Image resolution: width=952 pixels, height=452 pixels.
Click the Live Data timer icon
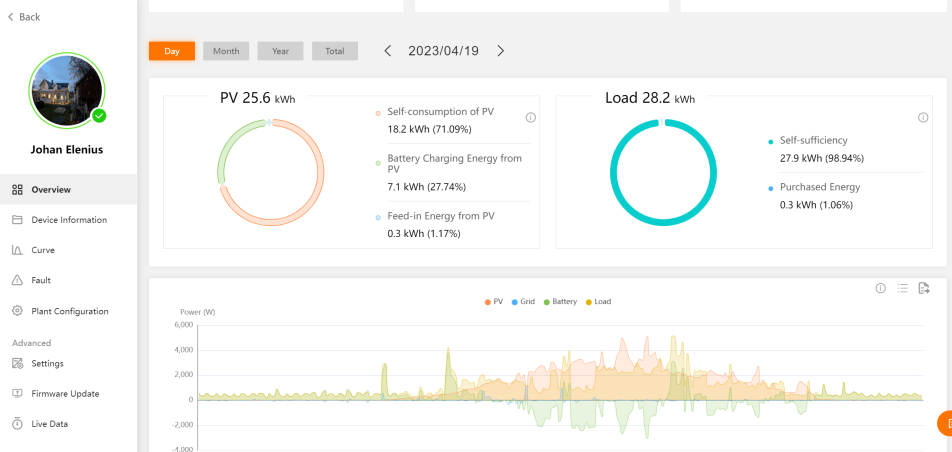18,424
